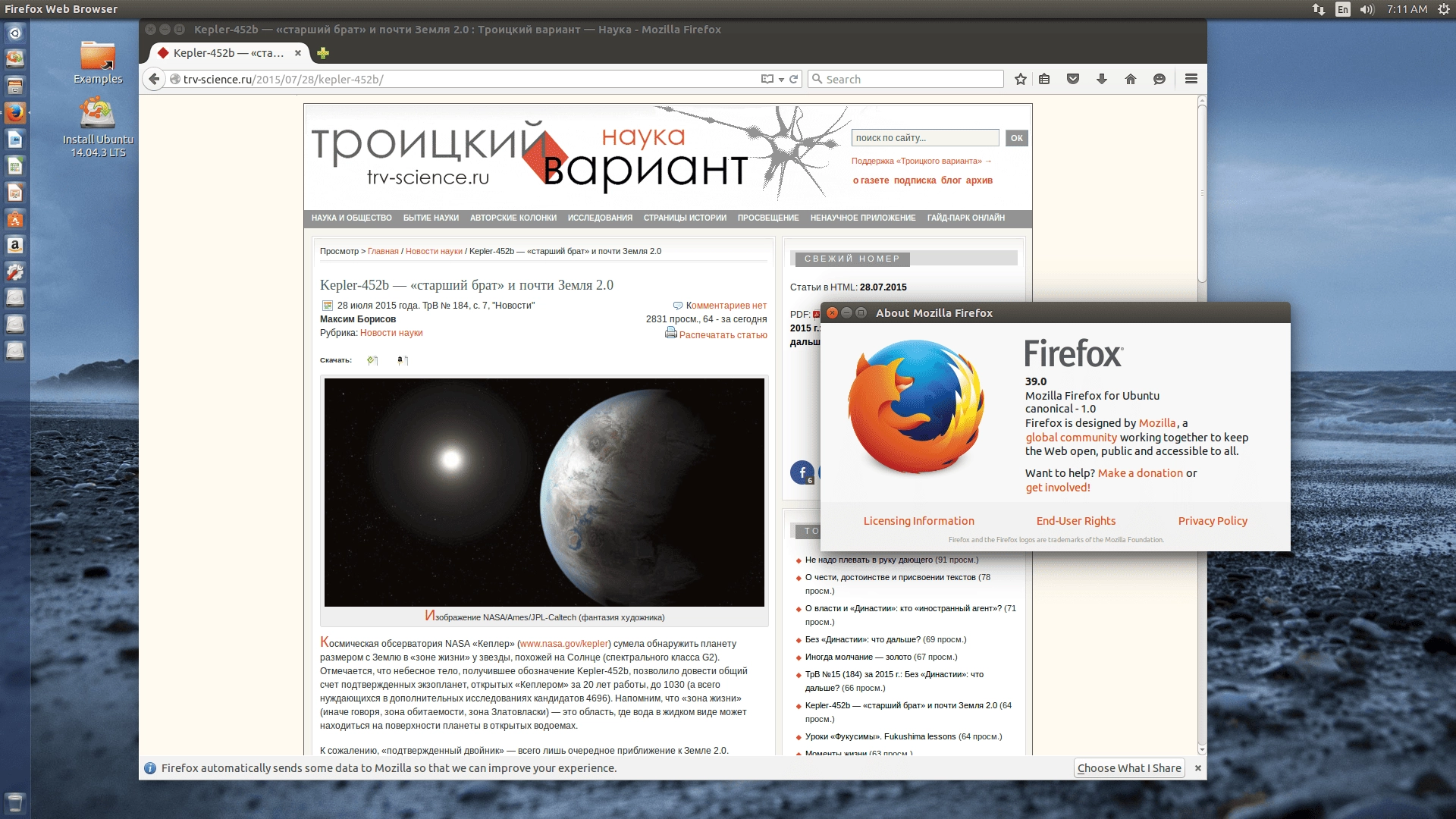Open the БЫТИЕ НАУКИ menu section
This screenshot has width=1456, height=819.
[431, 218]
